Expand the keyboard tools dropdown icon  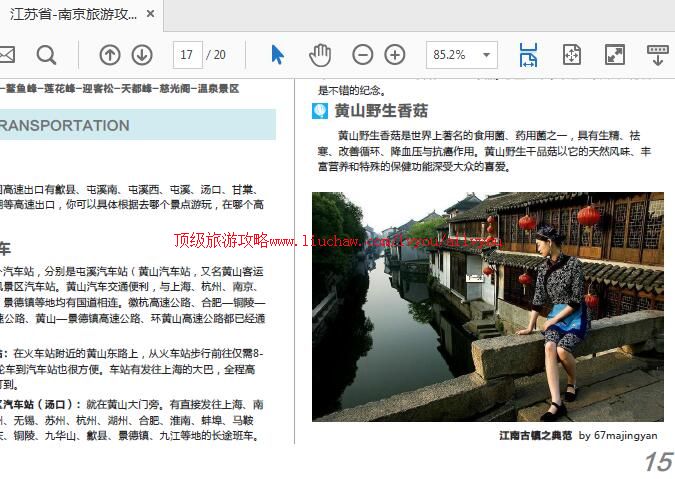coord(657,55)
